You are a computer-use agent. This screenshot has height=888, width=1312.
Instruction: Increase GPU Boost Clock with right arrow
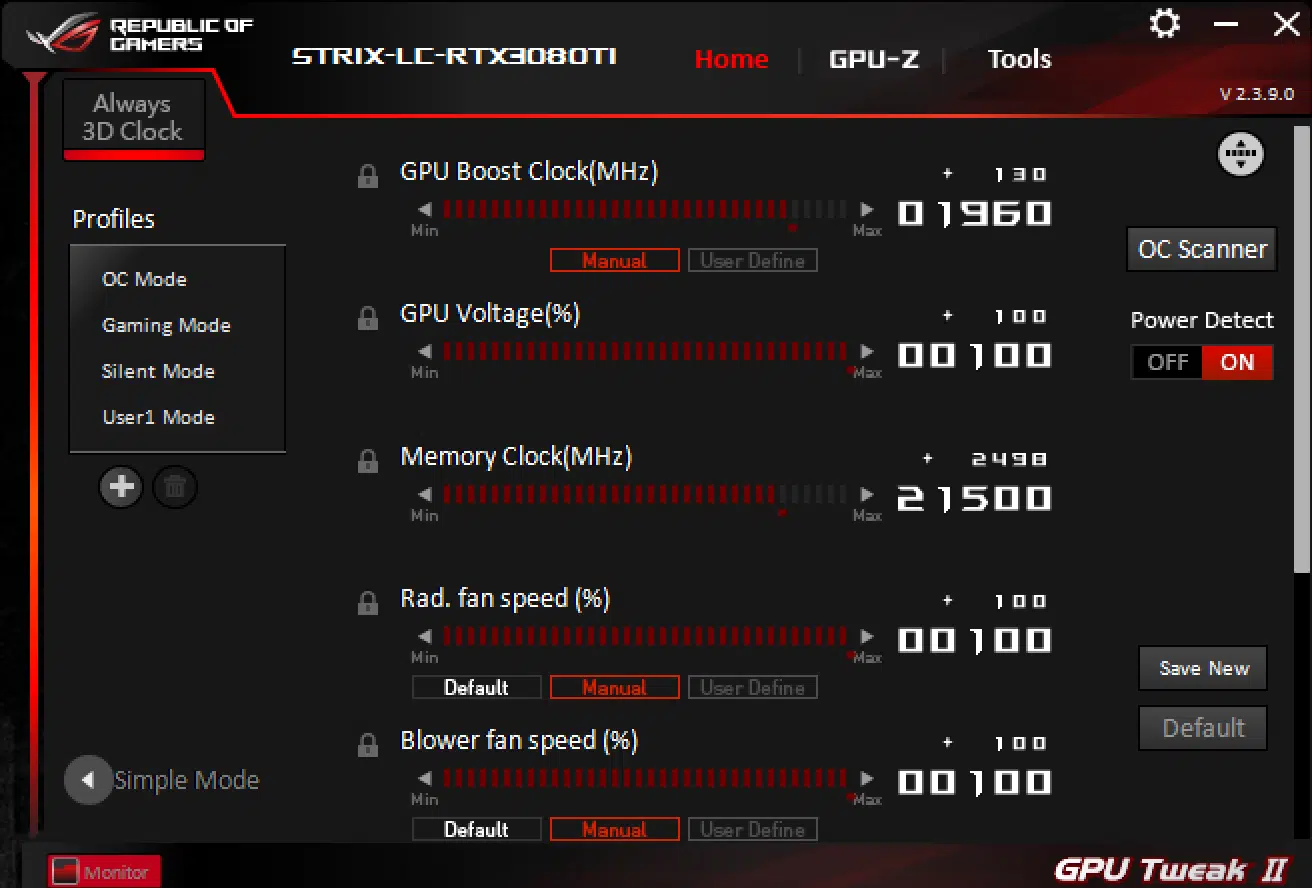point(867,210)
